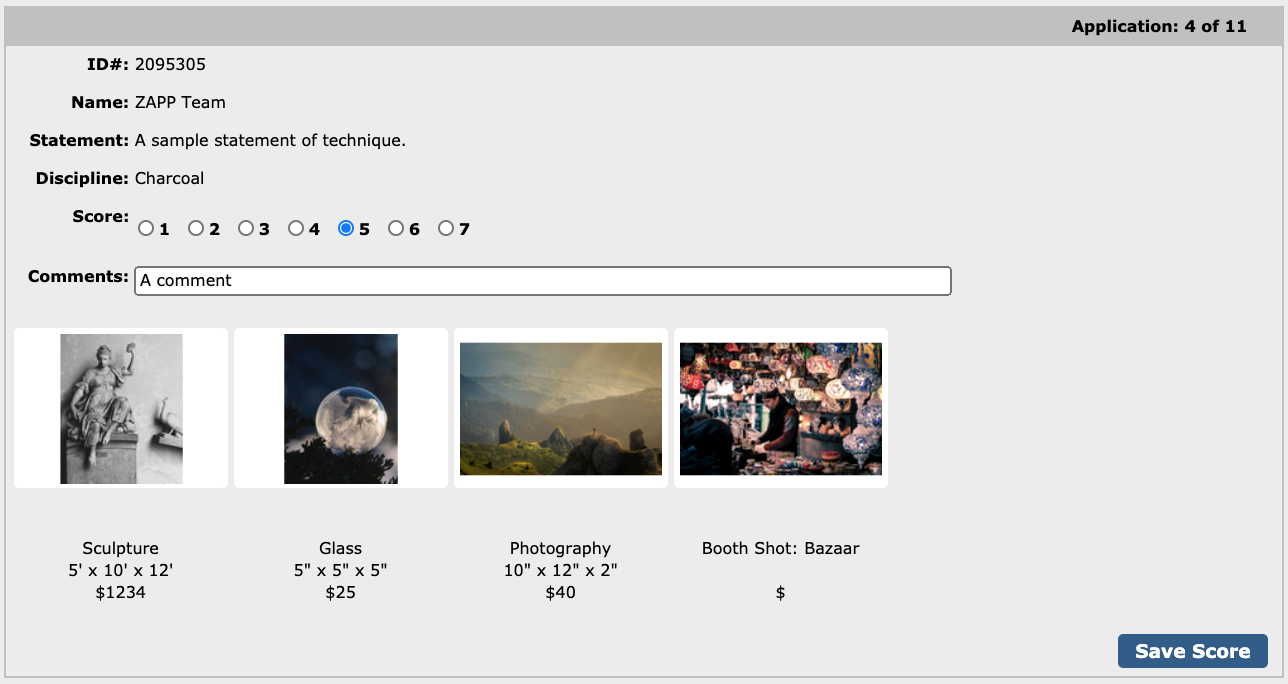Click the discipline value Charcoal
1288x684 pixels.
[169, 178]
